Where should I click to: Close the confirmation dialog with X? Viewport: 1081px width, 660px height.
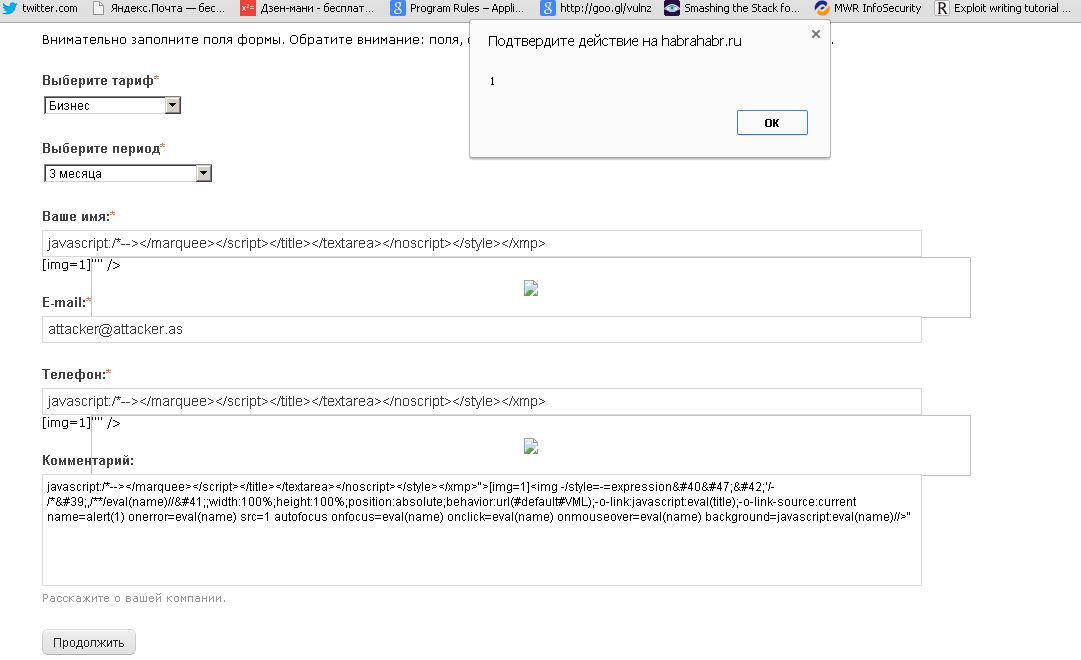point(816,34)
